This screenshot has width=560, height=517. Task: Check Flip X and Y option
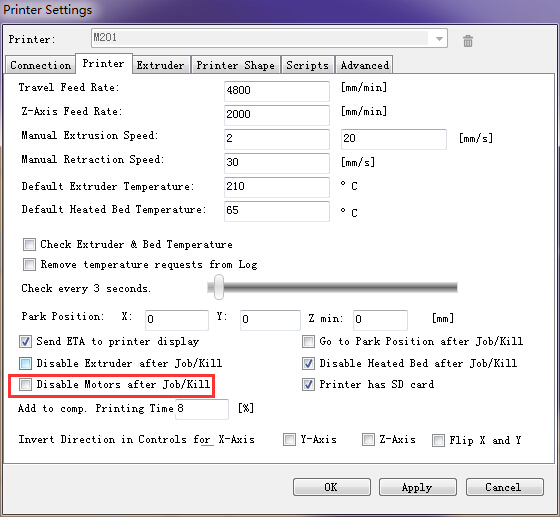pos(438,440)
